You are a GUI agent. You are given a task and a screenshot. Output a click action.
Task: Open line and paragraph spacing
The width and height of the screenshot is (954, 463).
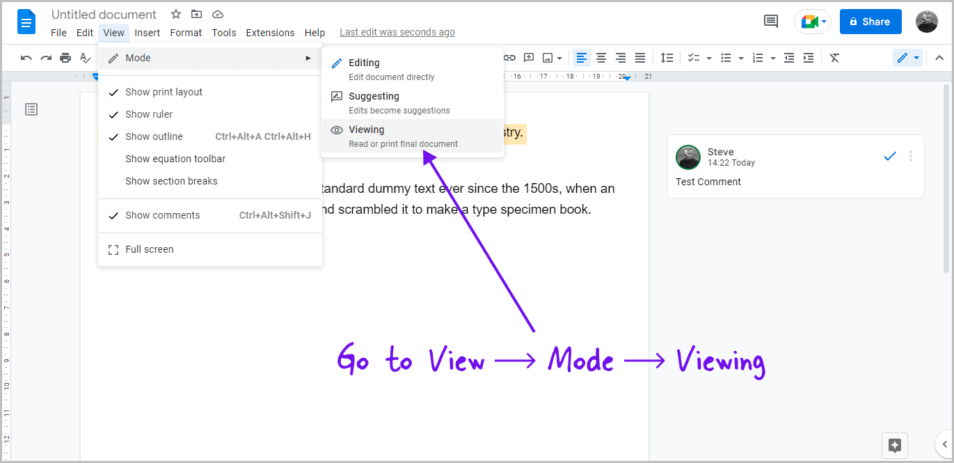pyautogui.click(x=667, y=58)
